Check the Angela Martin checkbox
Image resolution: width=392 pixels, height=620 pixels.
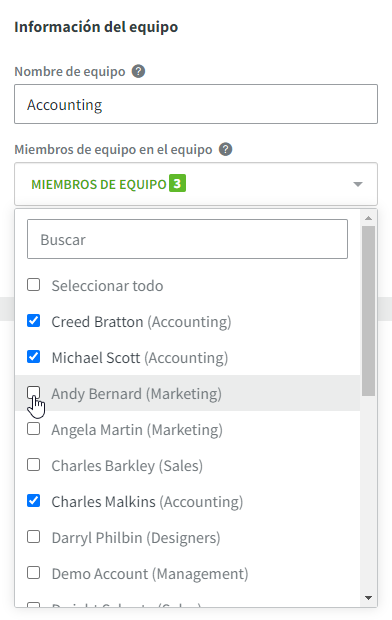34,429
